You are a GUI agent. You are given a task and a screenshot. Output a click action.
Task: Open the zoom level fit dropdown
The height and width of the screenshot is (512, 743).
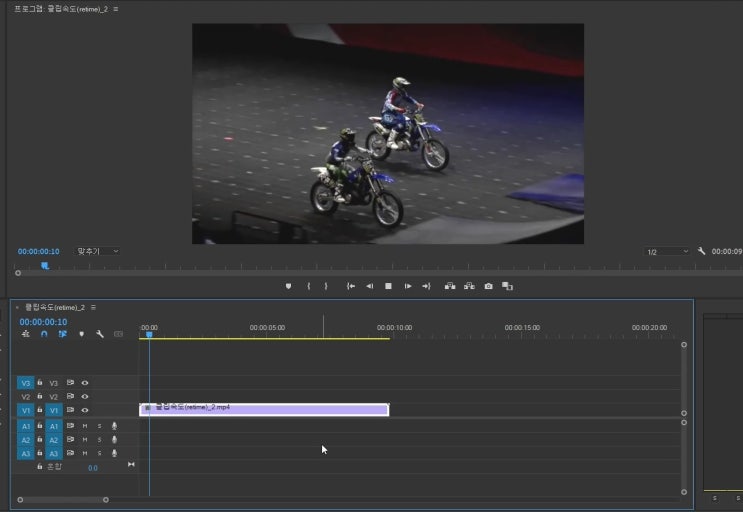[x=97, y=252]
